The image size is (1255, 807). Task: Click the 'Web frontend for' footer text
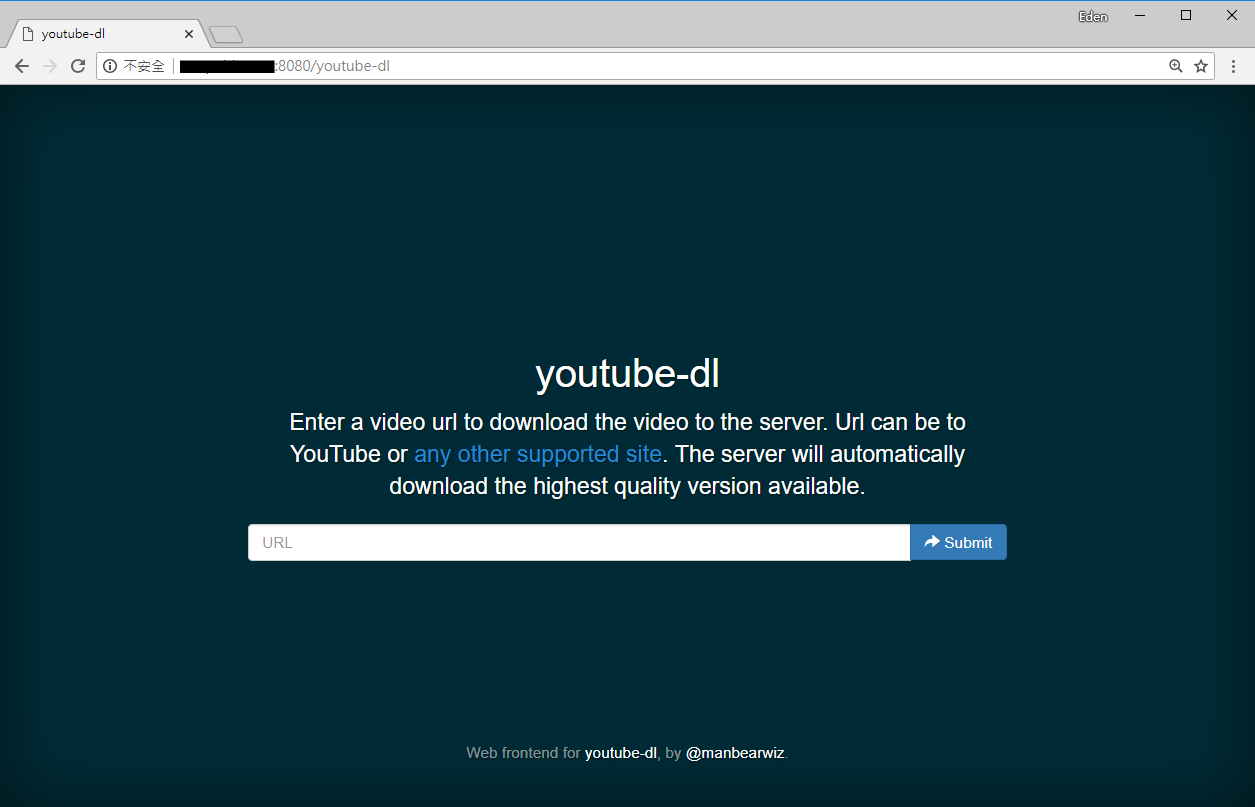coord(523,753)
